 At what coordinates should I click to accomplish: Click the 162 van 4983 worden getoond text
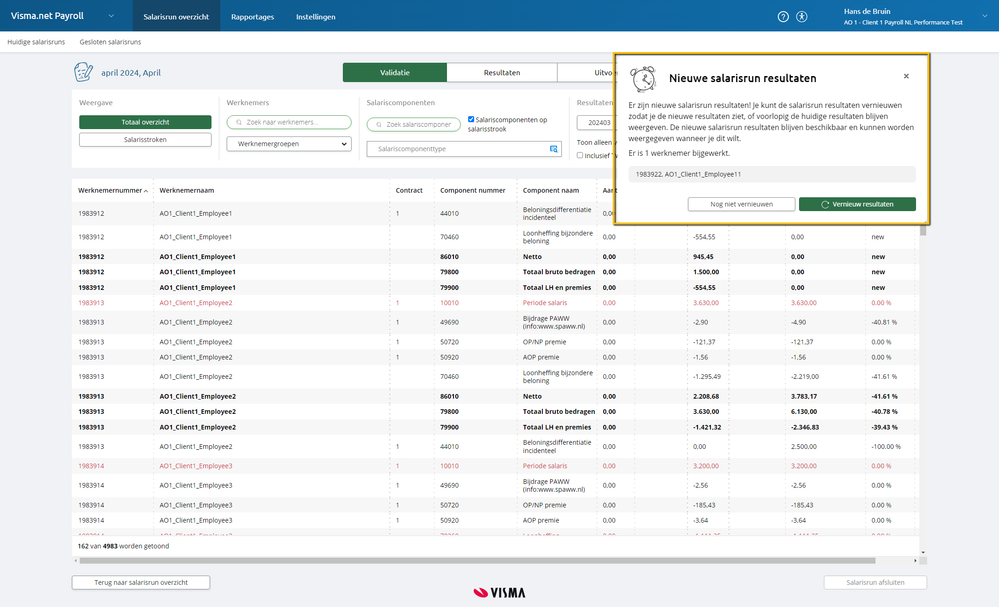click(124, 546)
